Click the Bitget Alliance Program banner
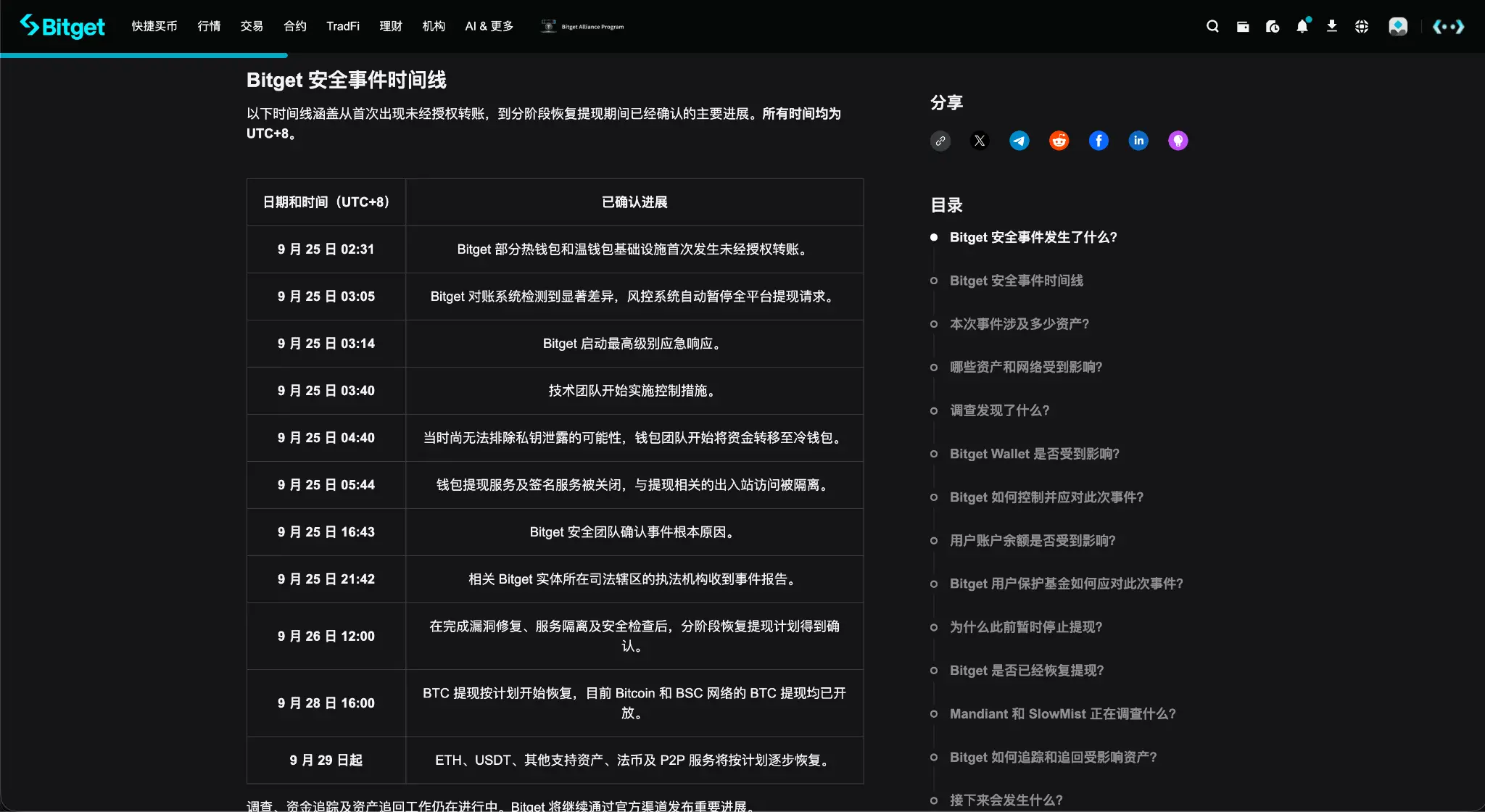The height and width of the screenshot is (812, 1485). [582, 26]
